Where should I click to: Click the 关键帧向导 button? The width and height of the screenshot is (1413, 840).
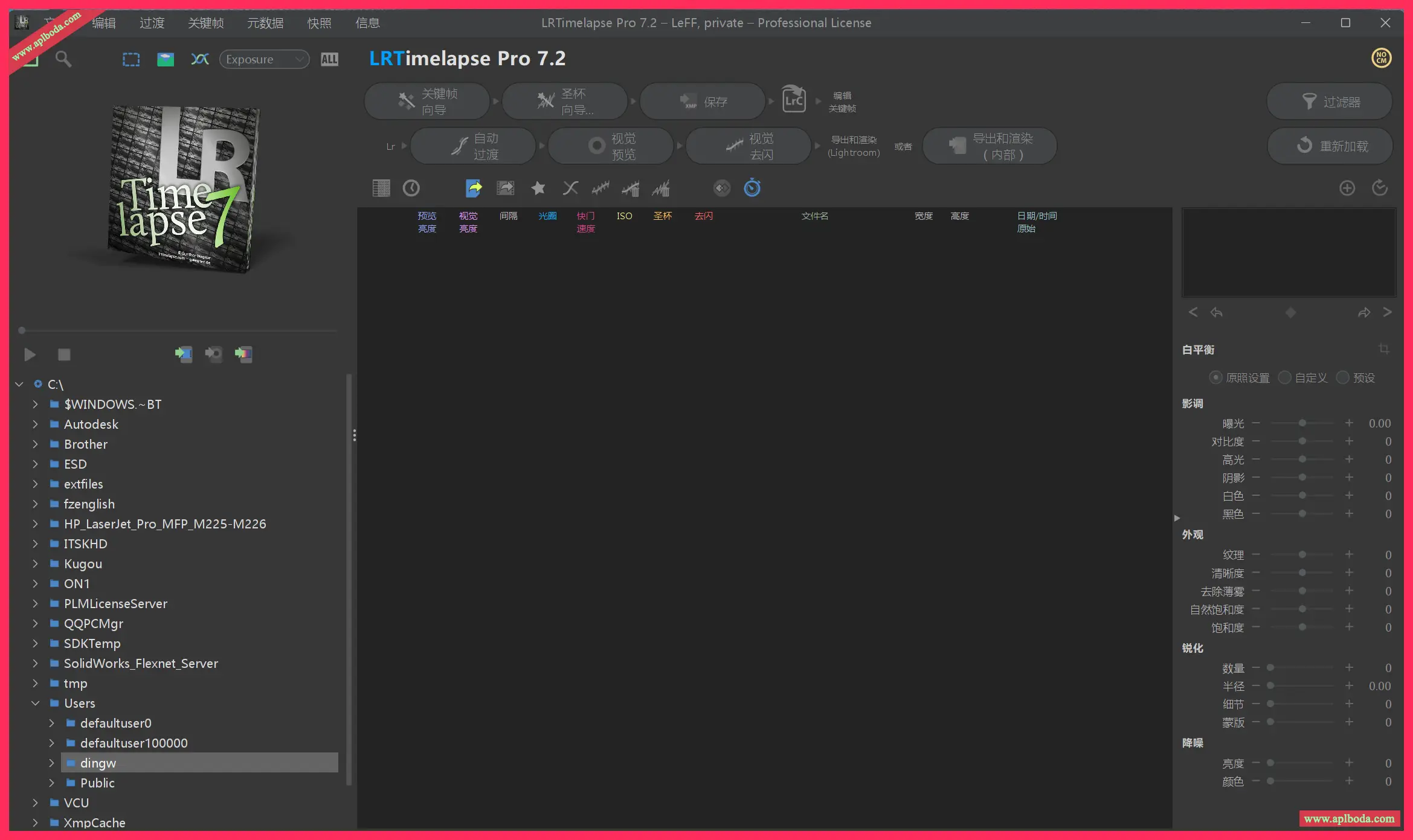coord(427,101)
